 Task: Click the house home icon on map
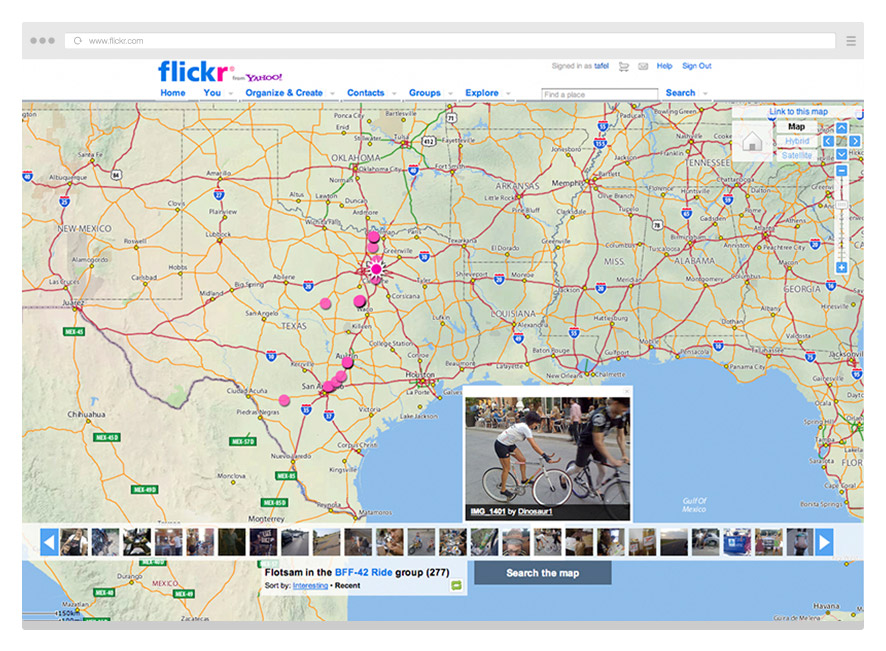(x=752, y=141)
